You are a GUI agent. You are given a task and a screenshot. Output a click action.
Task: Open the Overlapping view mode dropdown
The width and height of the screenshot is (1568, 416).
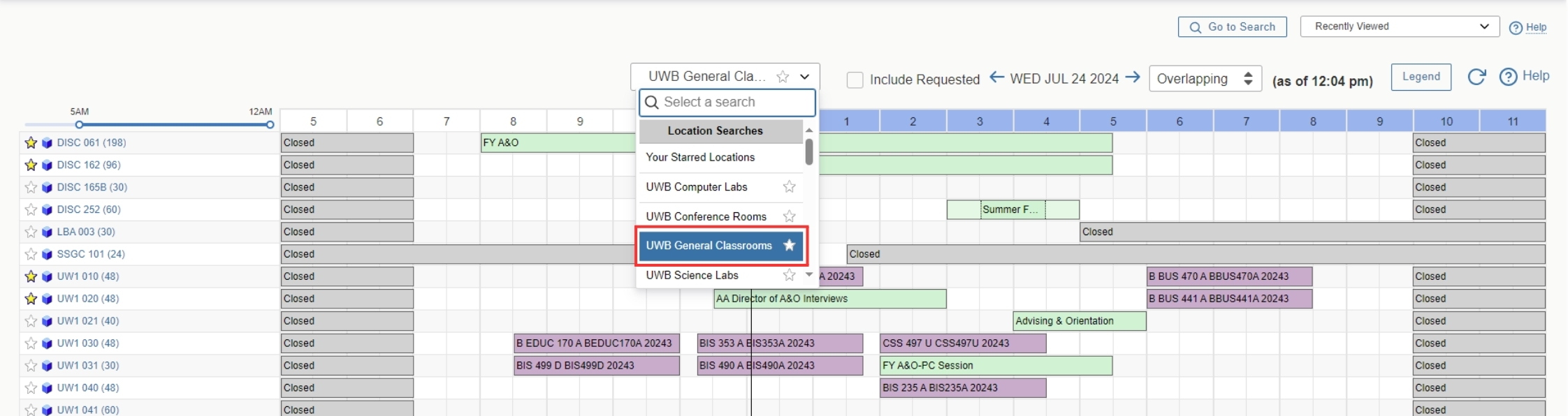pyautogui.click(x=1205, y=79)
